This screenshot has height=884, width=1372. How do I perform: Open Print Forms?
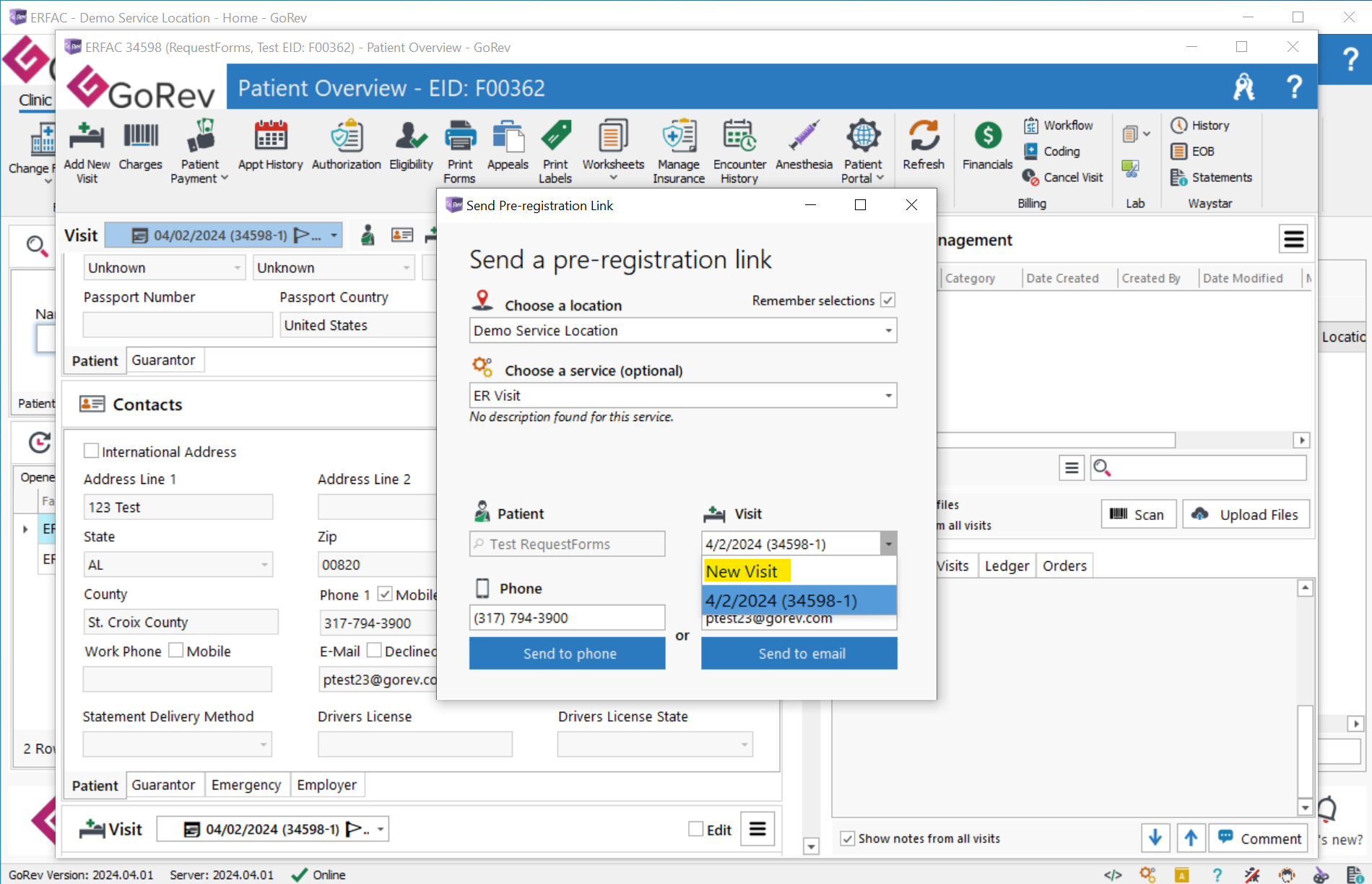460,152
